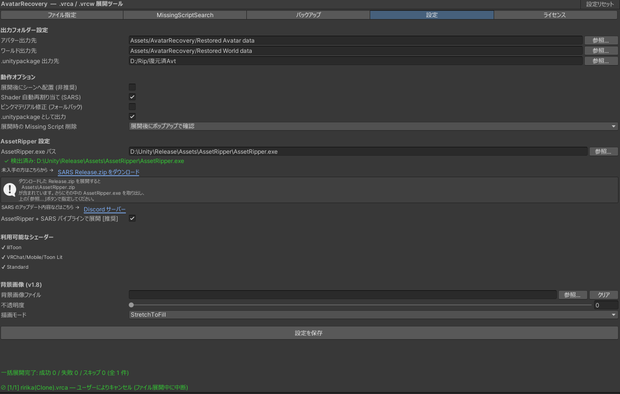Screen dimensions: 620x394
Task: Click クリア button for background image
Action: pyautogui.click(x=603, y=295)
